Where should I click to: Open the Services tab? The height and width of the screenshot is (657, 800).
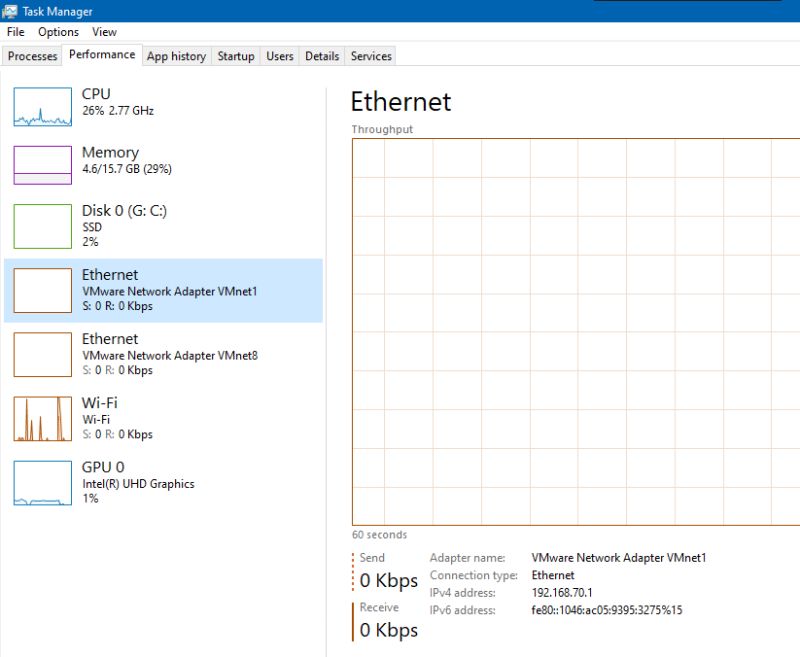point(370,57)
